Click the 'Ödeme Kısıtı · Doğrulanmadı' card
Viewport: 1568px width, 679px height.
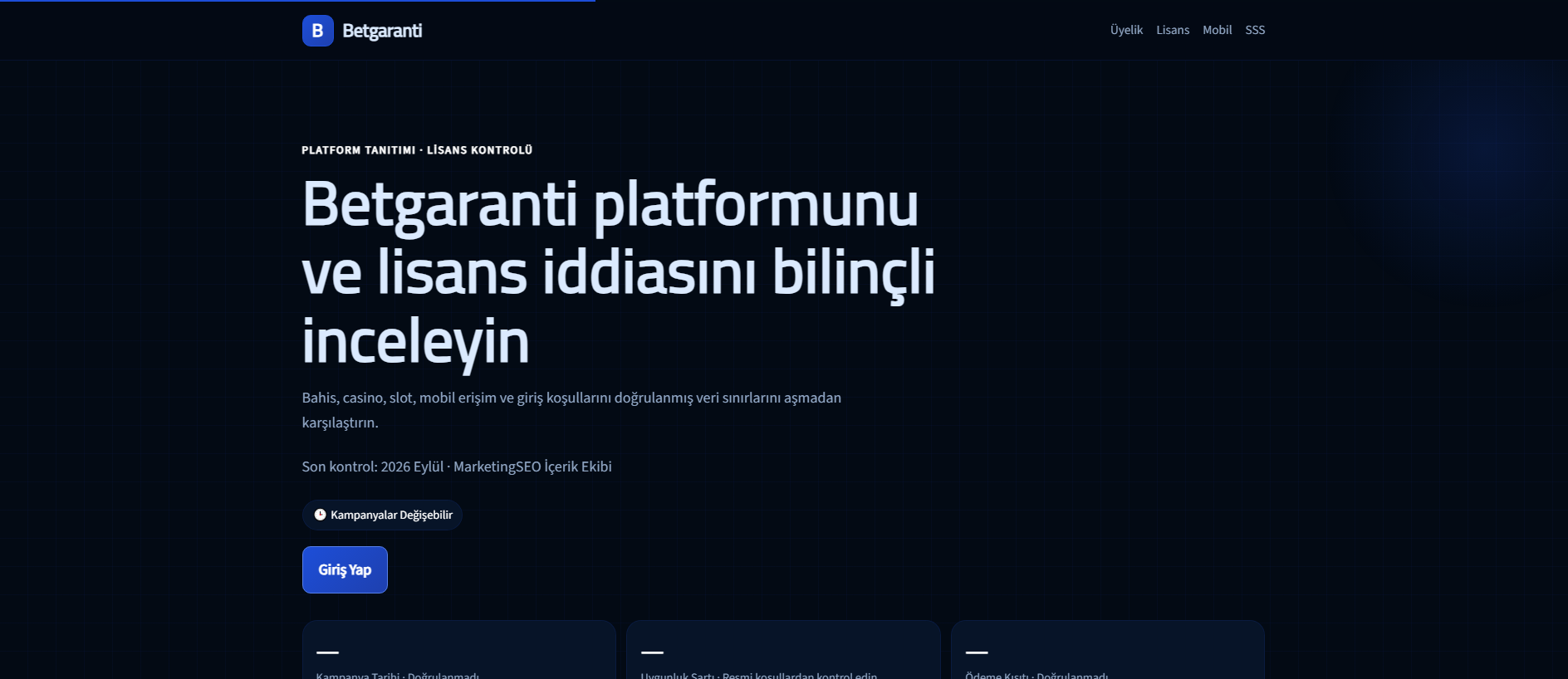[1108, 650]
